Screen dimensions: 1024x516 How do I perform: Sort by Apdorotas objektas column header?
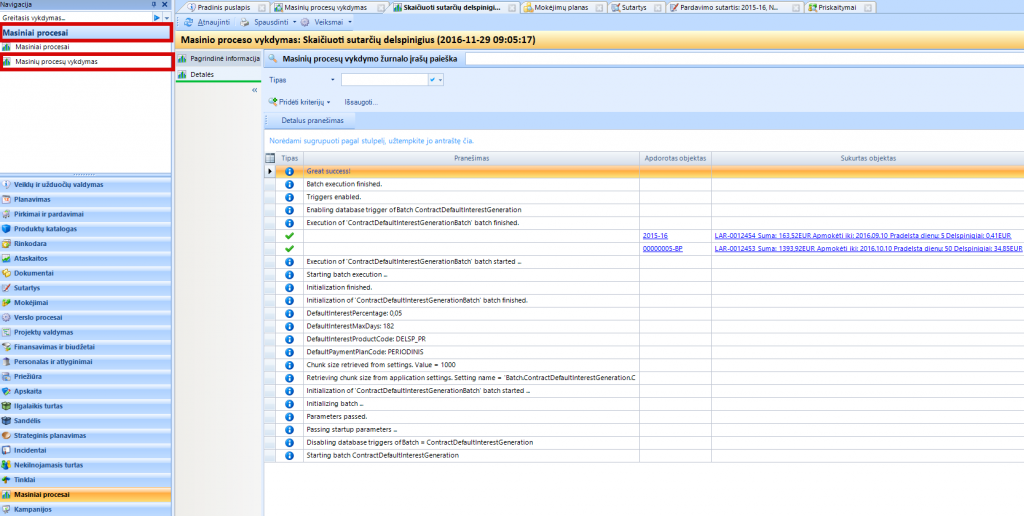[x=675, y=158]
